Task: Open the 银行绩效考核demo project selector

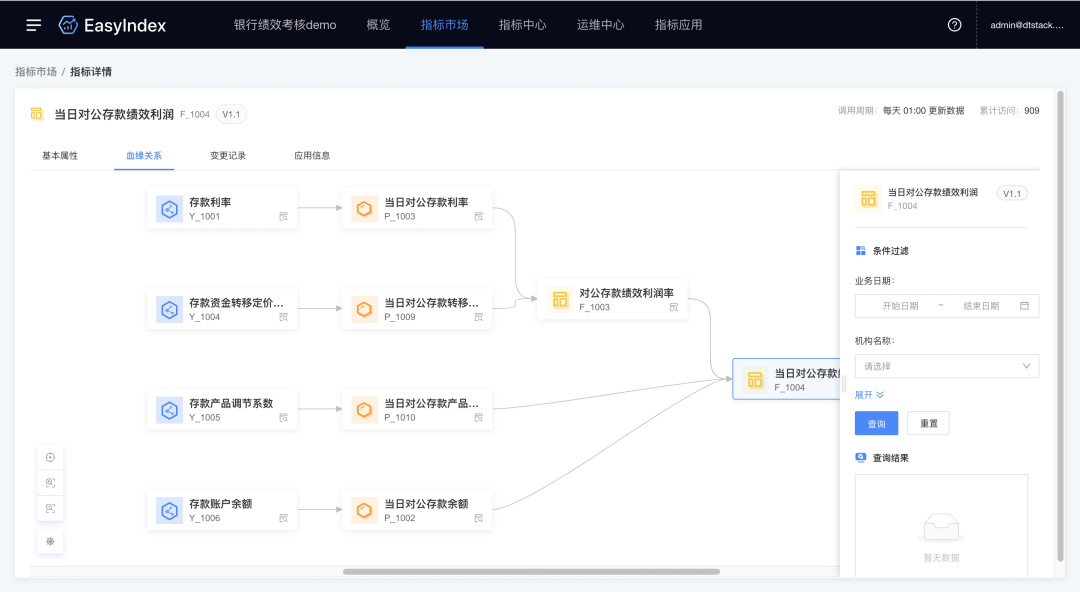Action: pyautogui.click(x=285, y=25)
